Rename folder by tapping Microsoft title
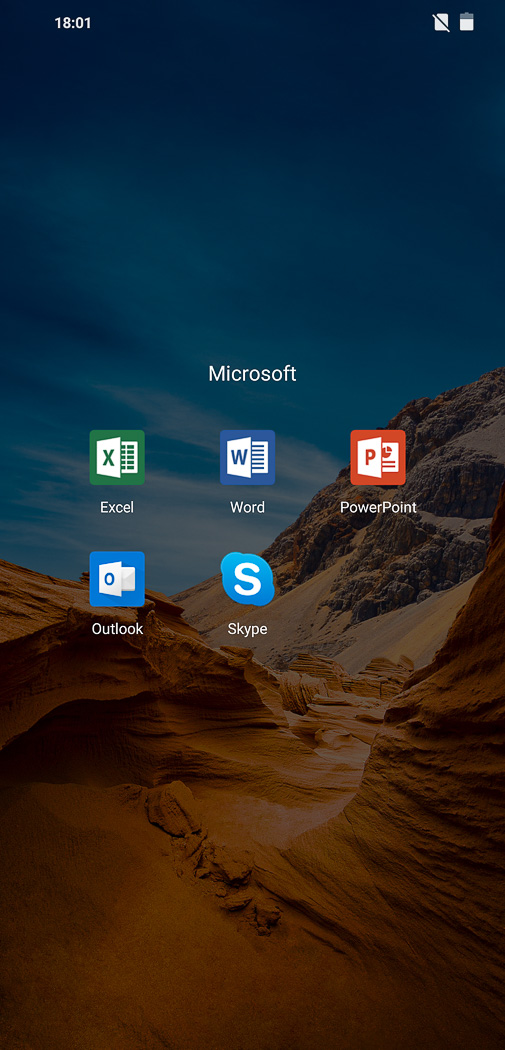Screen dimensions: 505x1050 (x=252, y=374)
